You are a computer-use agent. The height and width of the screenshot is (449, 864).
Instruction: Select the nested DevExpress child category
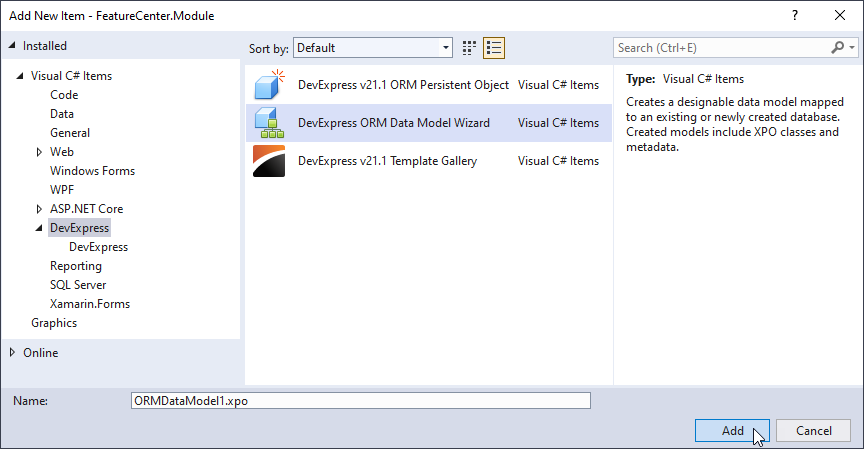(99, 247)
